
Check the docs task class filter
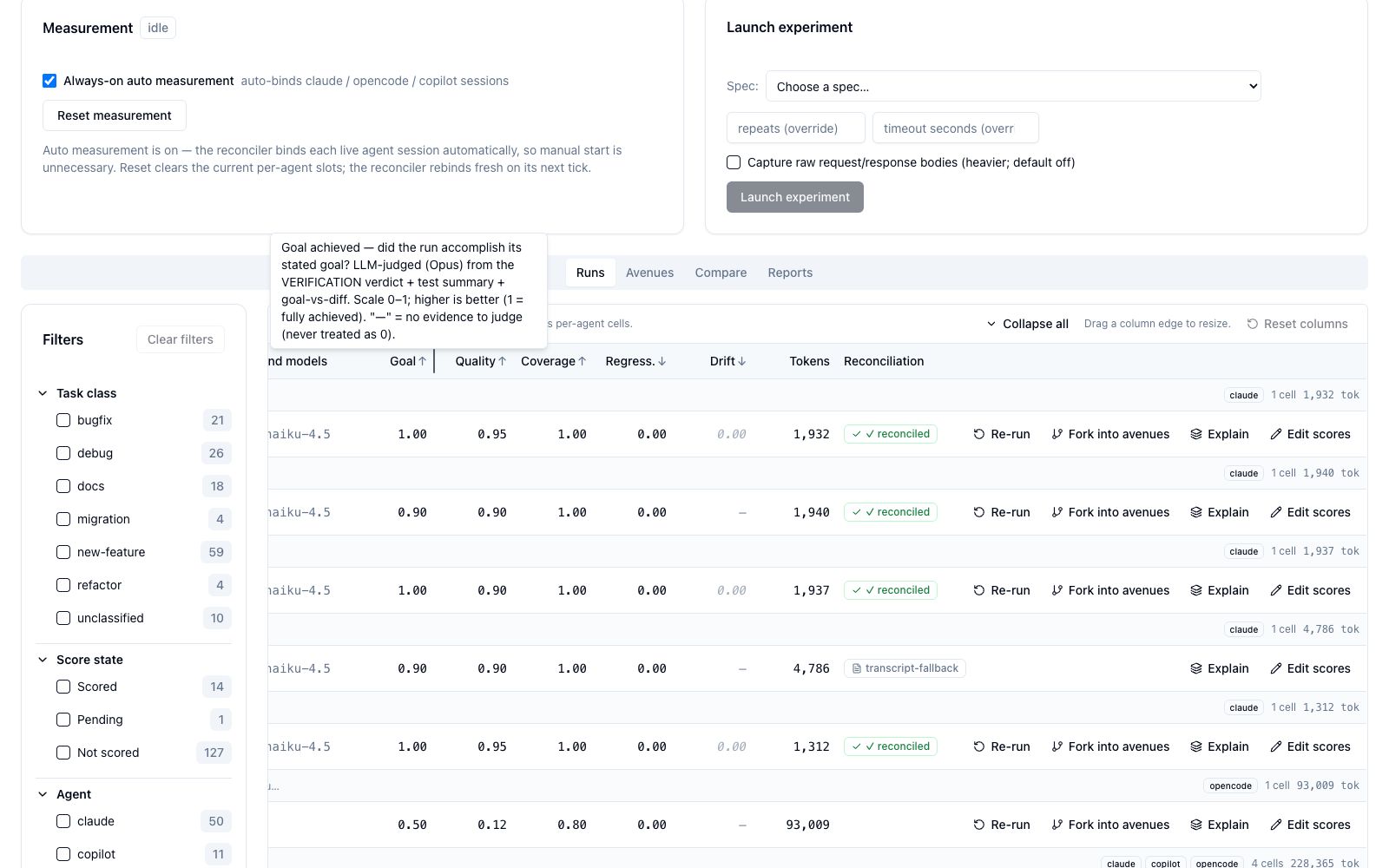(63, 486)
